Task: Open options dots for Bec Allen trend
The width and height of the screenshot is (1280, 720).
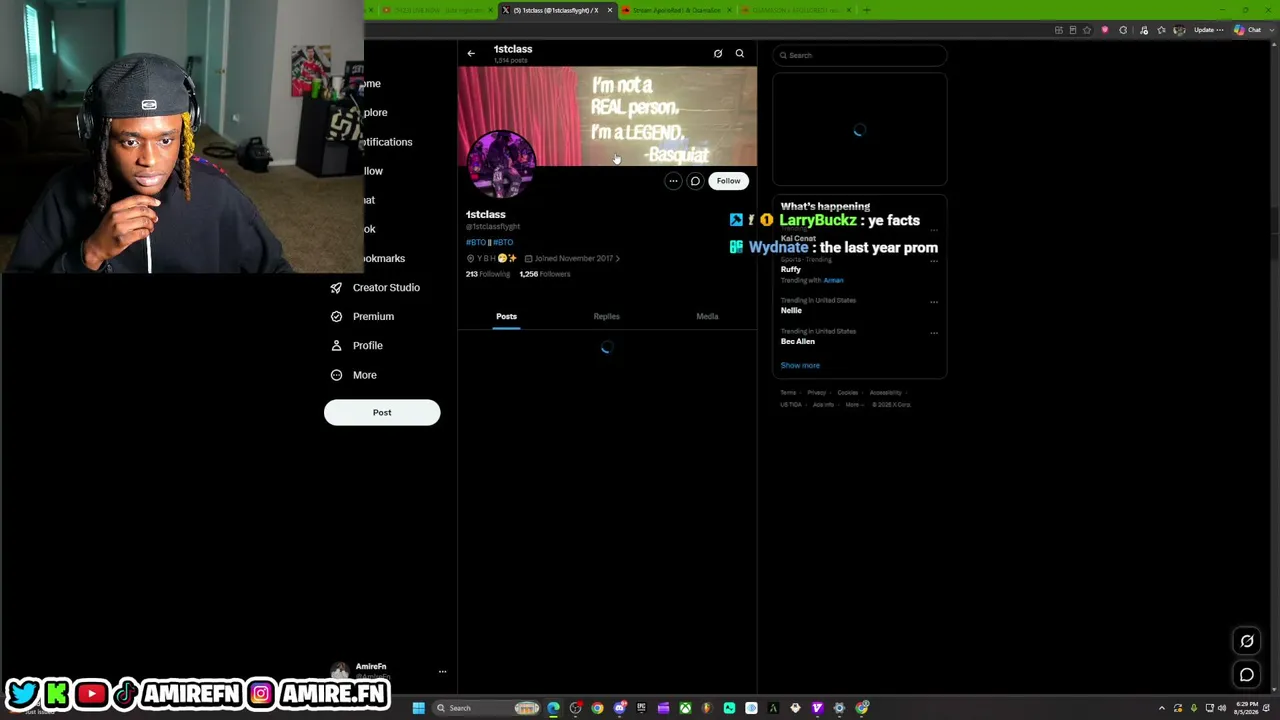Action: point(934,332)
